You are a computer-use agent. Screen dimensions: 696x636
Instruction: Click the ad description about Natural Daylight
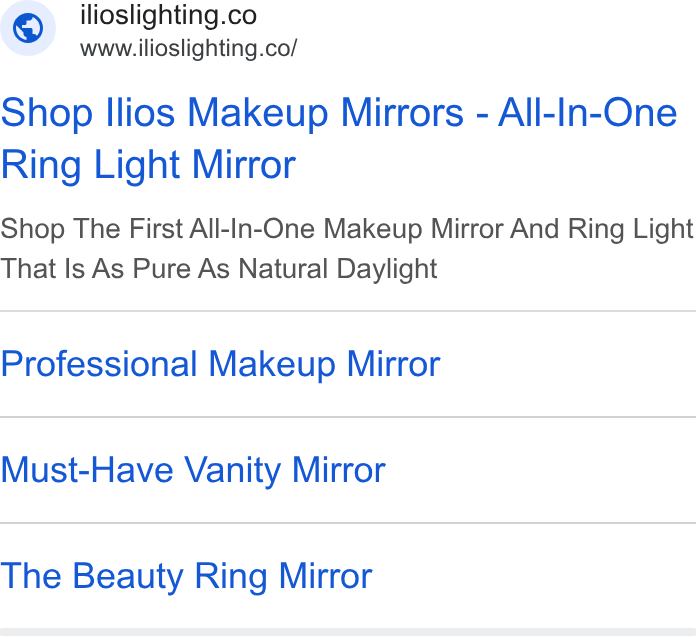(347, 249)
